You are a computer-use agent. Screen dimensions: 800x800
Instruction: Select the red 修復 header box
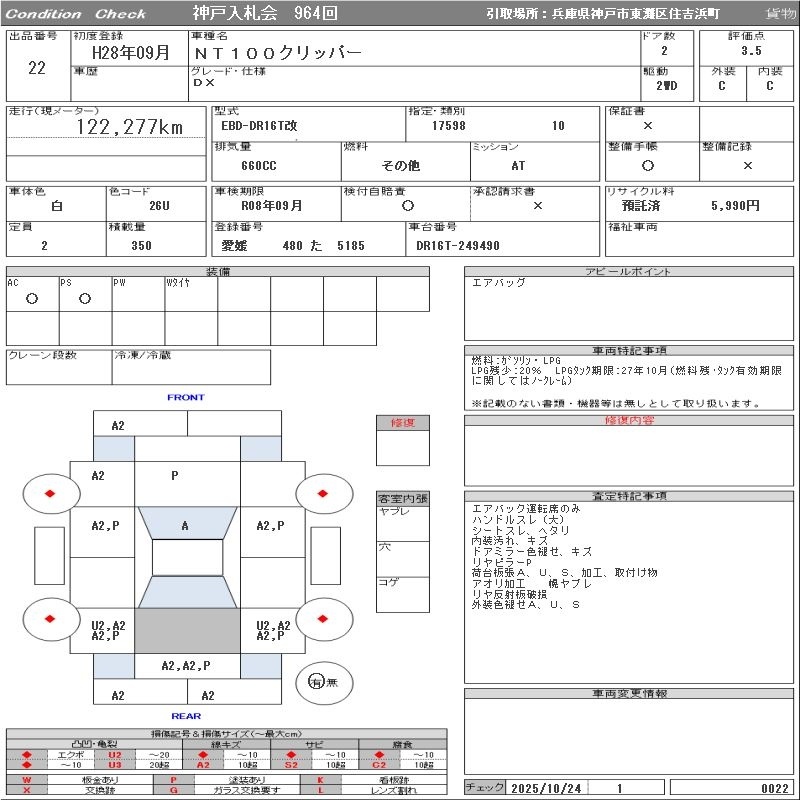tap(402, 423)
